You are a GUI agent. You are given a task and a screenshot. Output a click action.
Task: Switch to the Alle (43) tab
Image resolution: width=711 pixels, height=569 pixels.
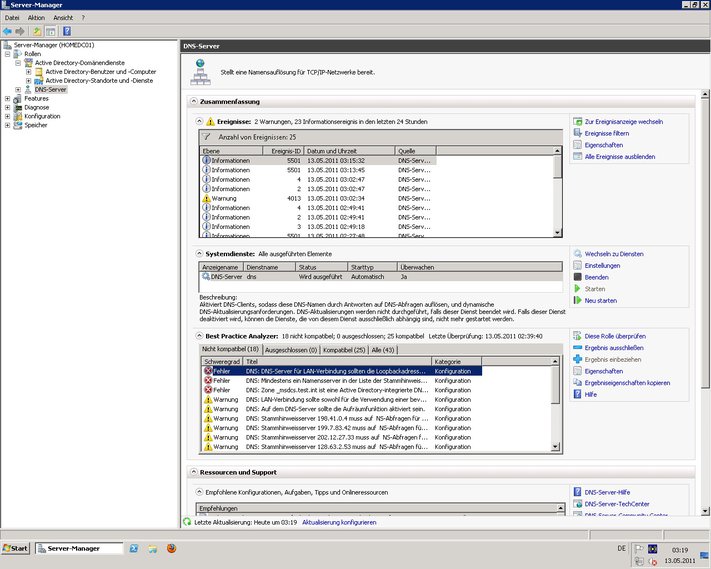coord(383,350)
